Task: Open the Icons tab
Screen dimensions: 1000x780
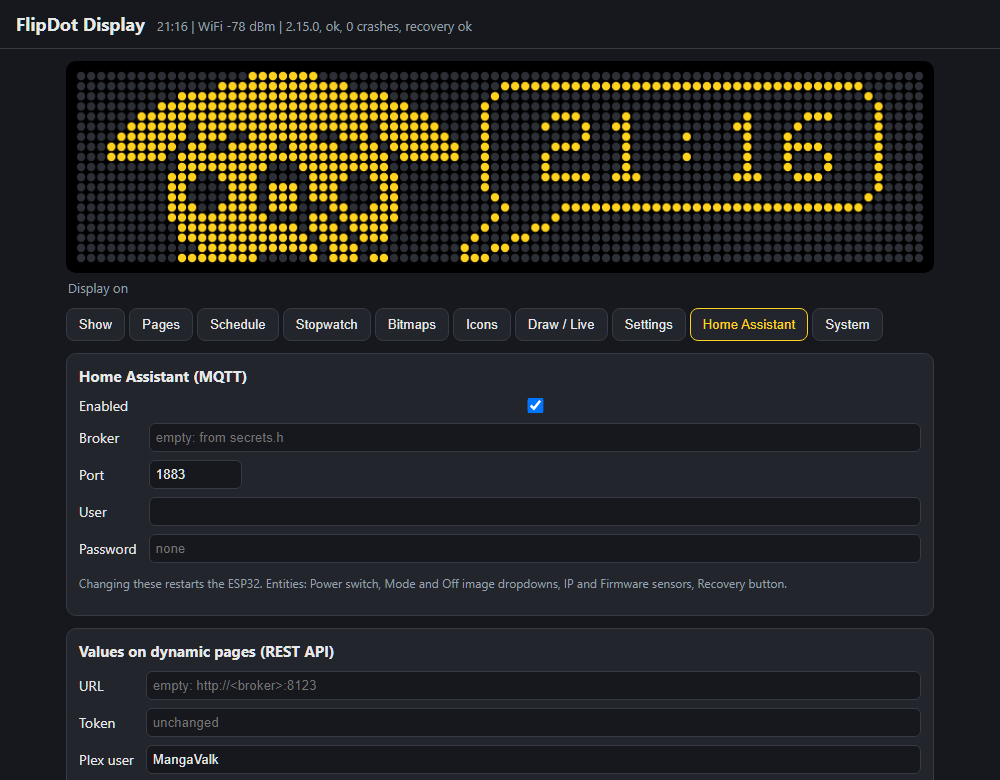Action: [482, 325]
